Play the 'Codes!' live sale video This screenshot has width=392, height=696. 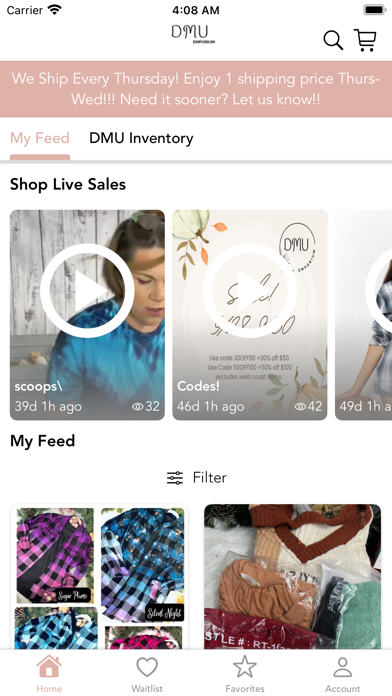tap(249, 290)
